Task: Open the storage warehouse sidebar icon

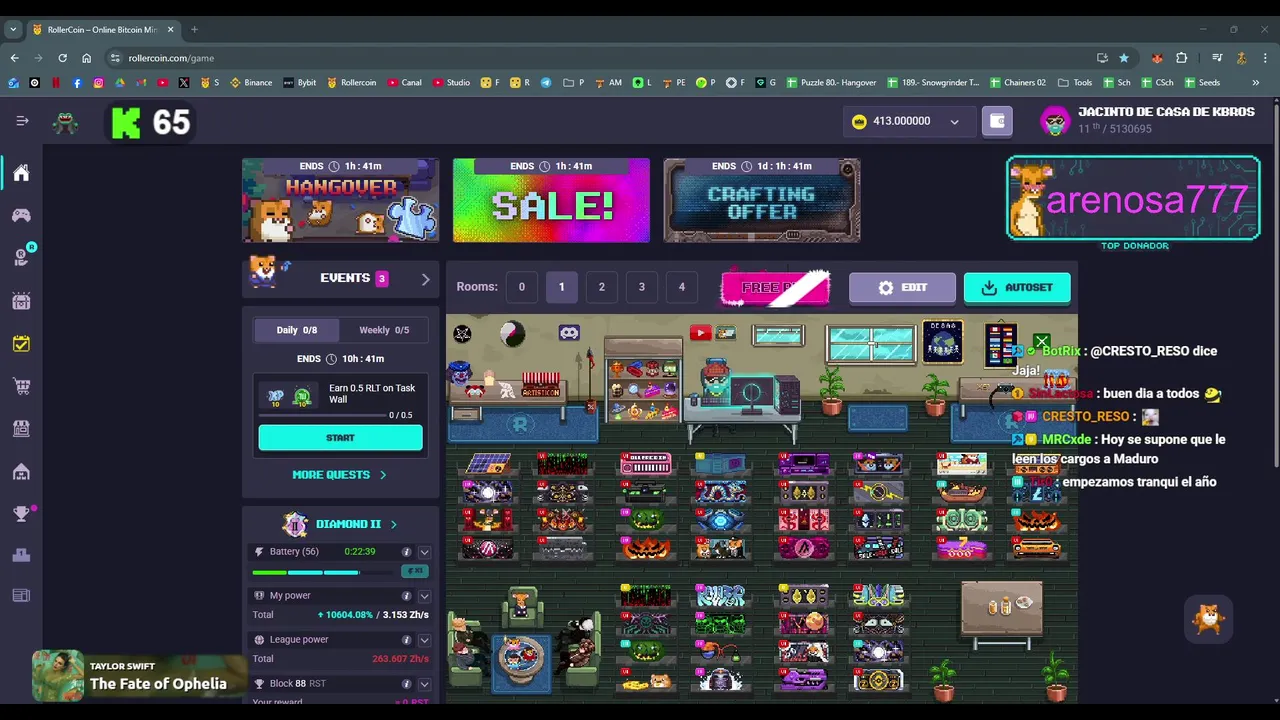Action: point(21,471)
